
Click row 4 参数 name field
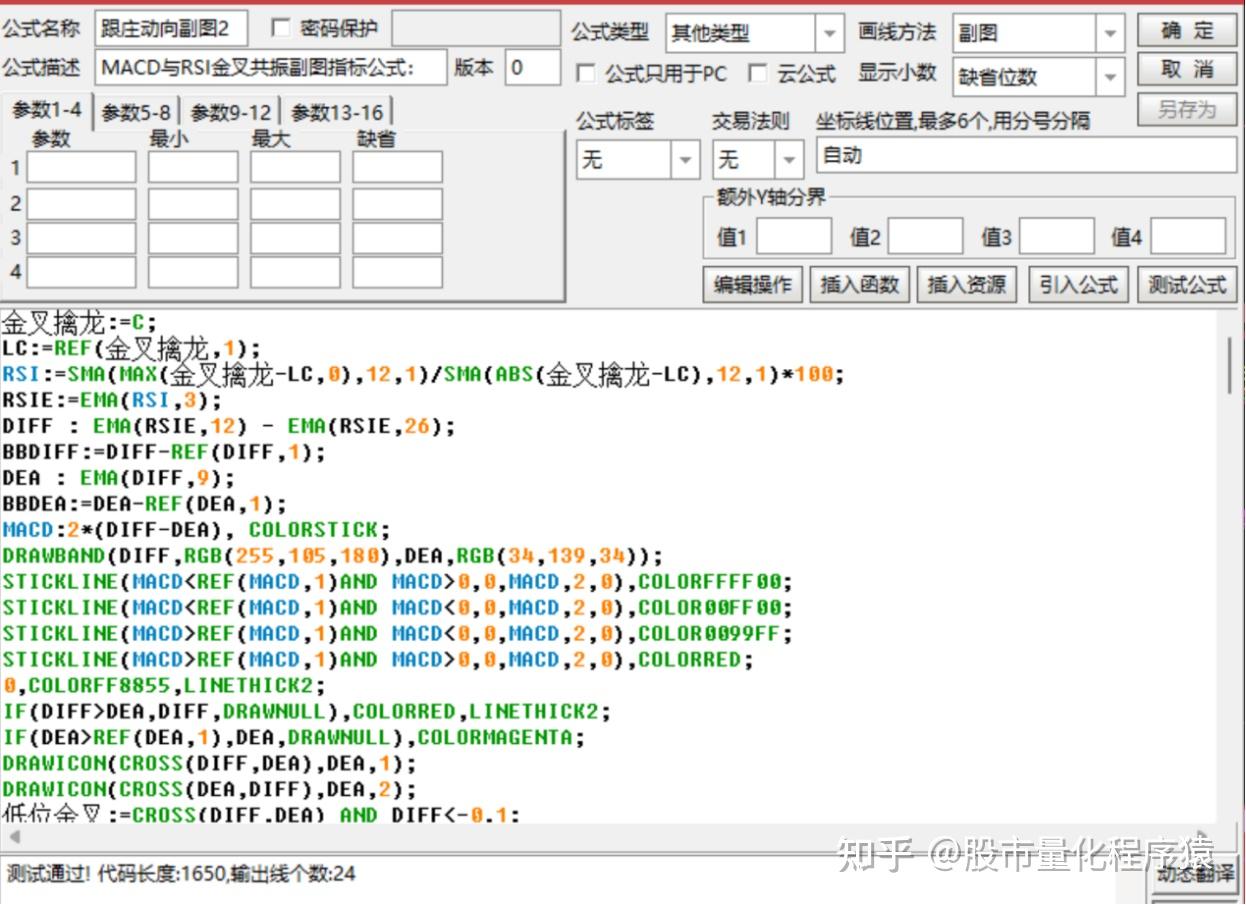coord(81,272)
